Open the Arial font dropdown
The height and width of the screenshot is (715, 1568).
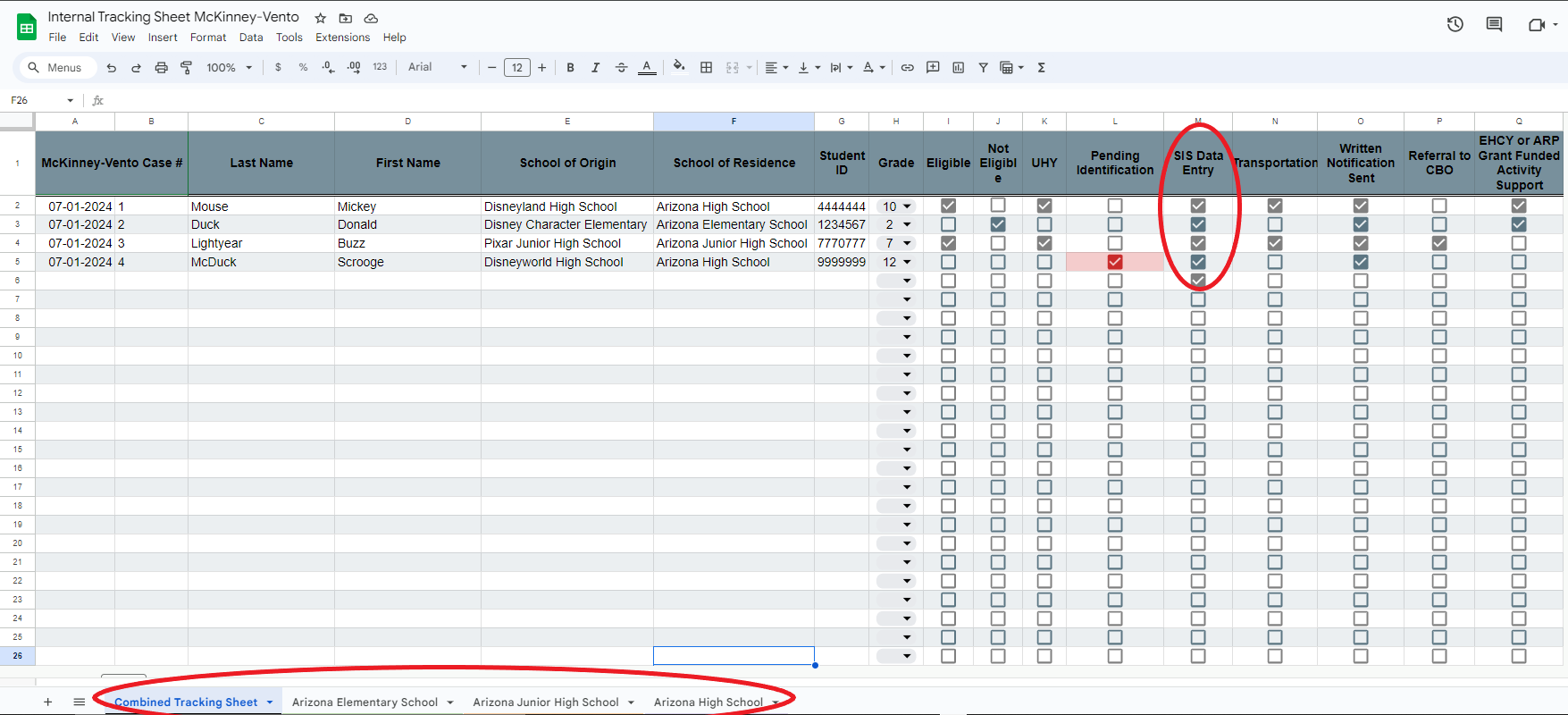(x=438, y=68)
